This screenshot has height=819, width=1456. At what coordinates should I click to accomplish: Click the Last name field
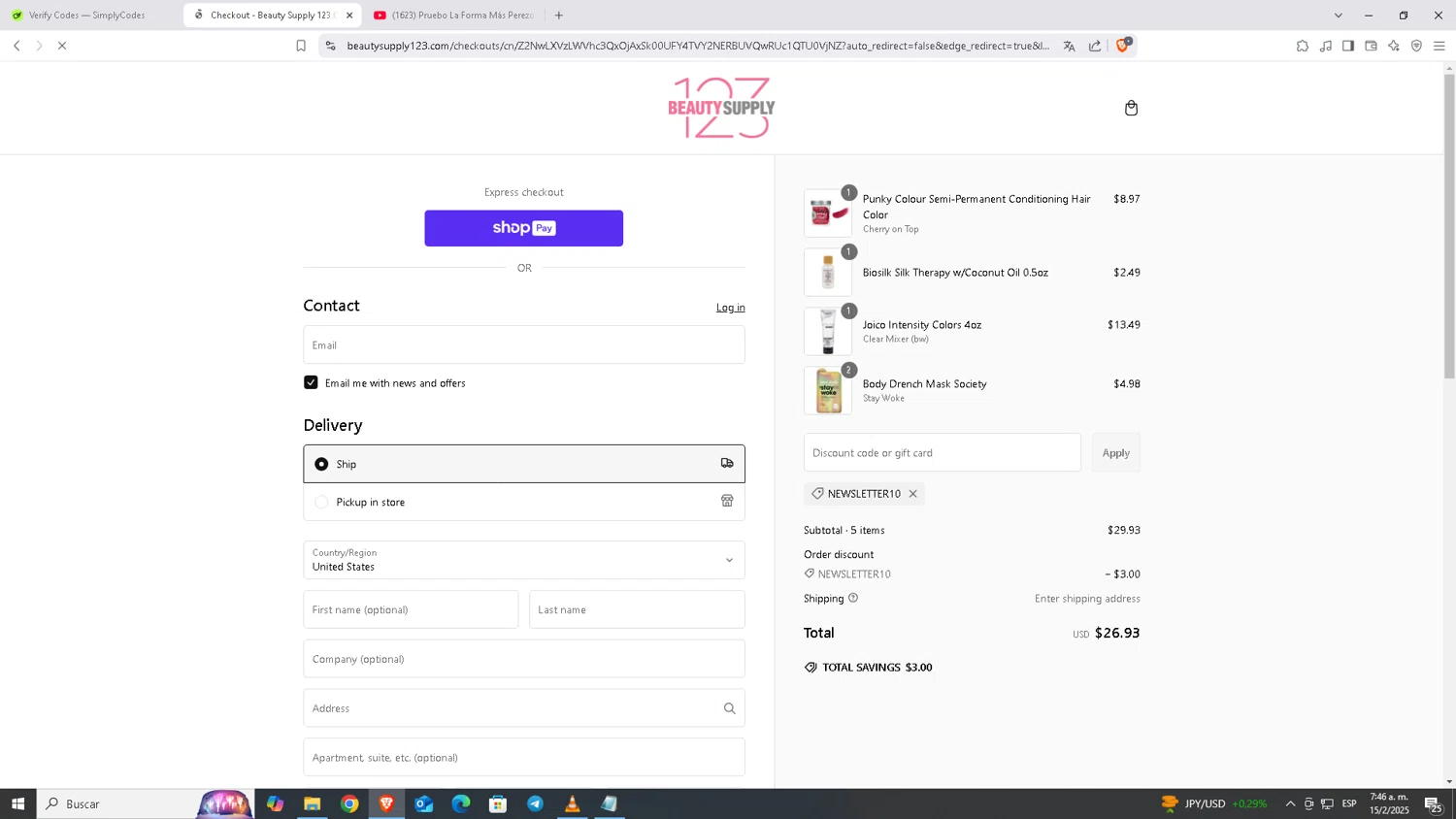tap(637, 609)
